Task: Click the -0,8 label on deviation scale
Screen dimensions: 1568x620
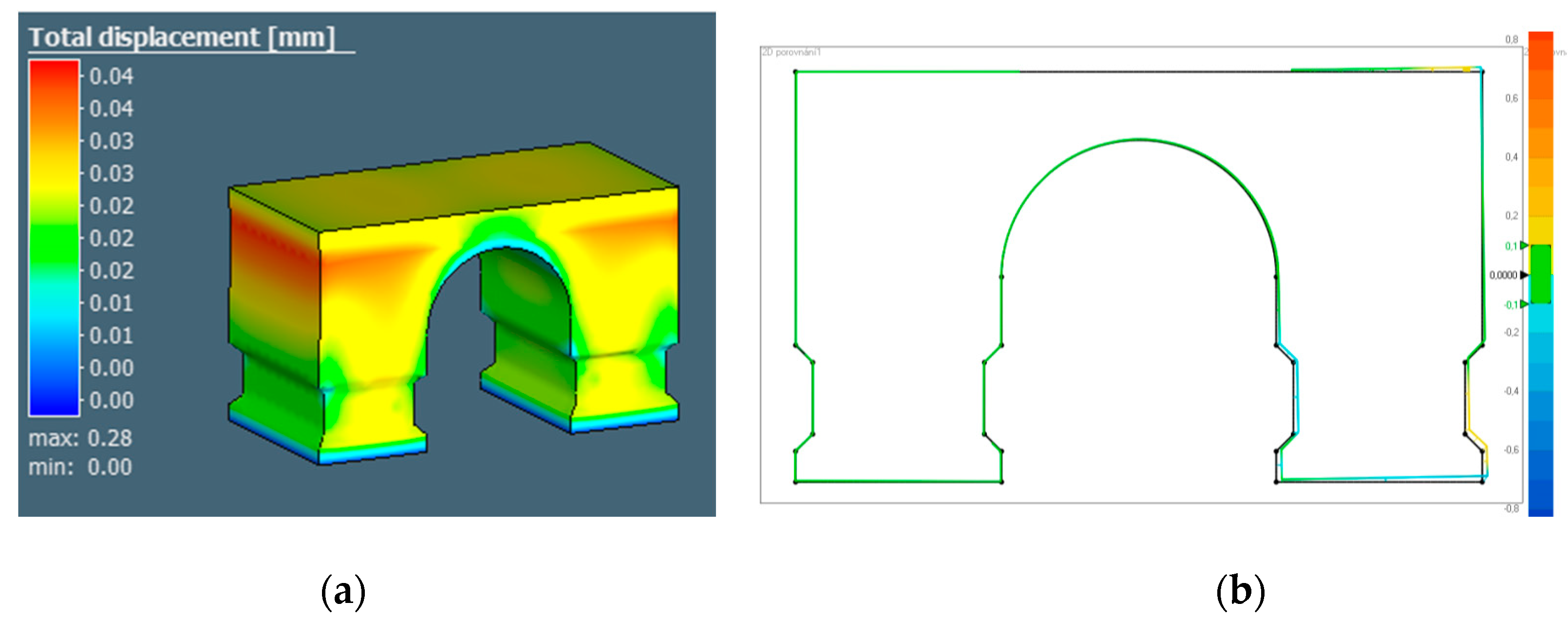Action: click(1511, 508)
